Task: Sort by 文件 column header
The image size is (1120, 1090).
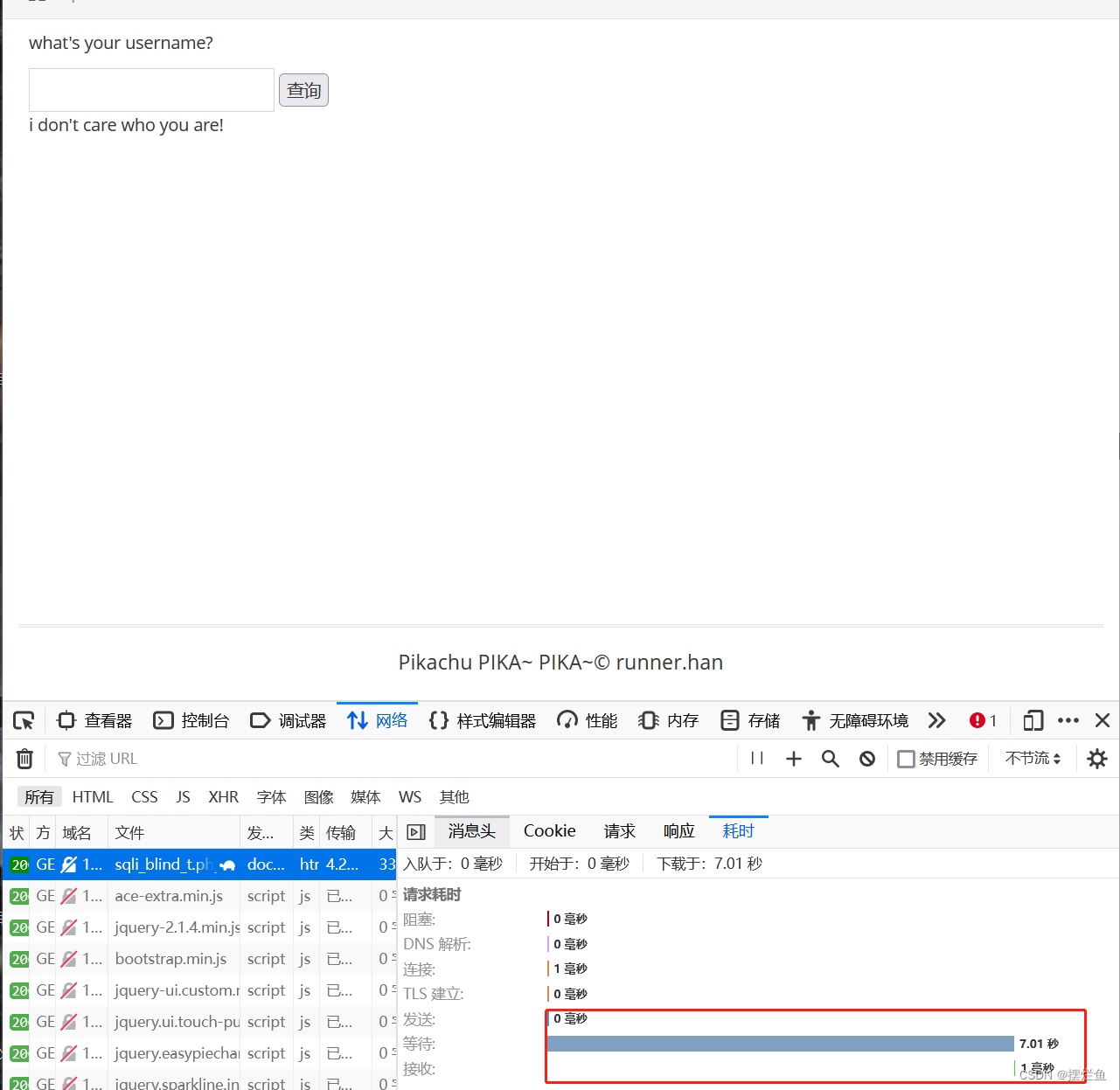Action: click(173, 833)
